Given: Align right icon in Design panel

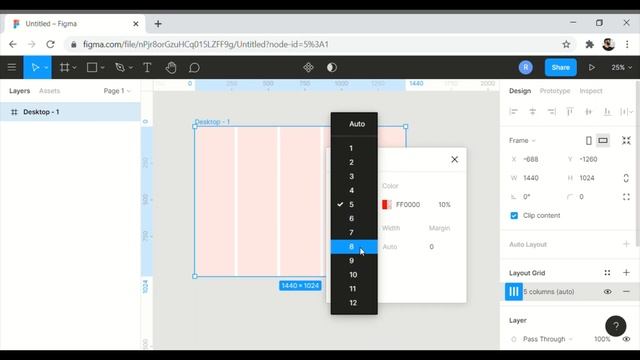Looking at the screenshot, I should [x=551, y=111].
